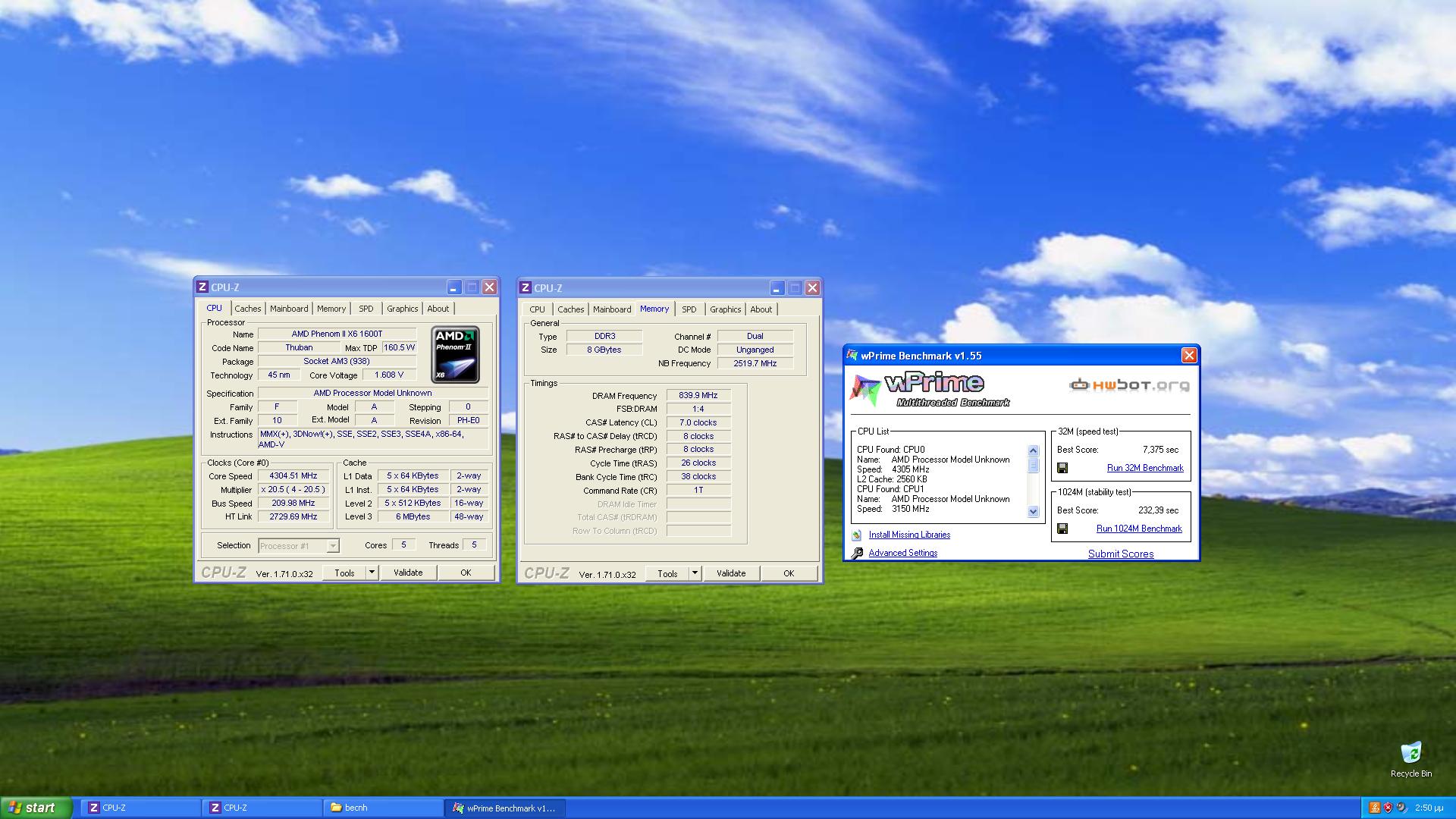This screenshot has width=1456, height=819.
Task: Open Mainboard tab in Memory CPU-Z window
Action: click(x=612, y=309)
